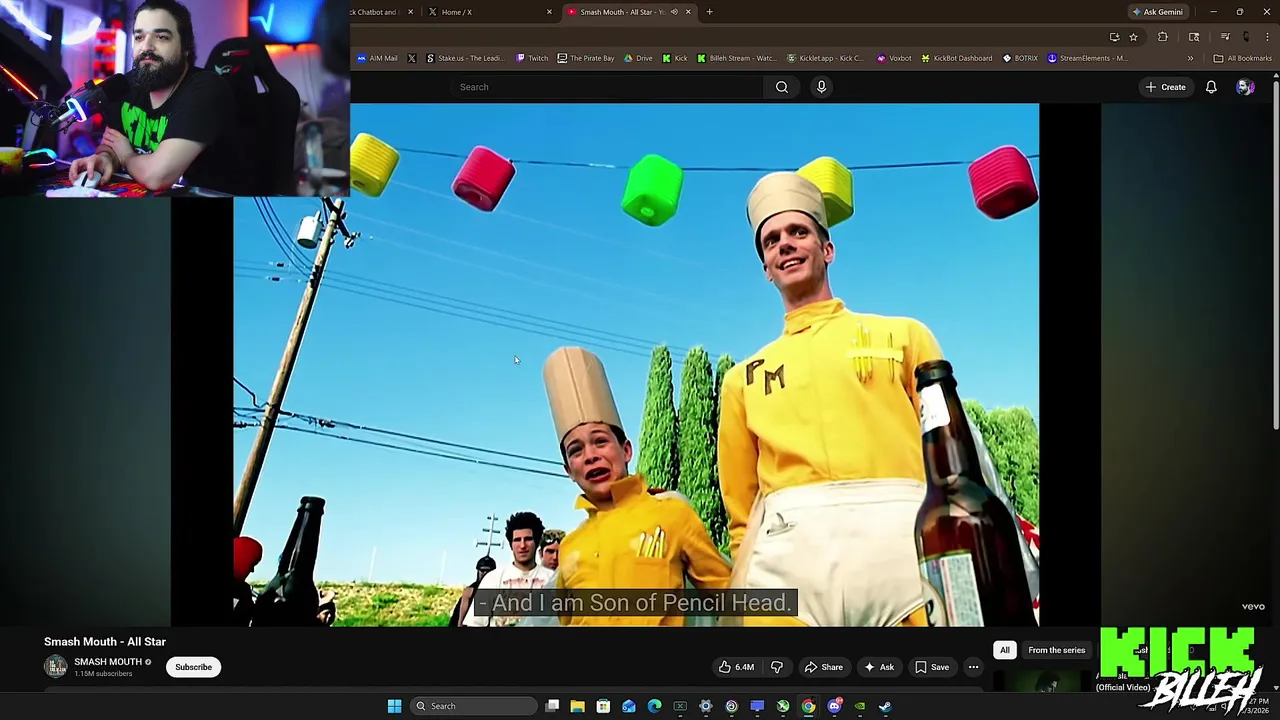Mute the Smash Mouth tab audio icon
Image resolution: width=1280 pixels, height=720 pixels.
(674, 12)
